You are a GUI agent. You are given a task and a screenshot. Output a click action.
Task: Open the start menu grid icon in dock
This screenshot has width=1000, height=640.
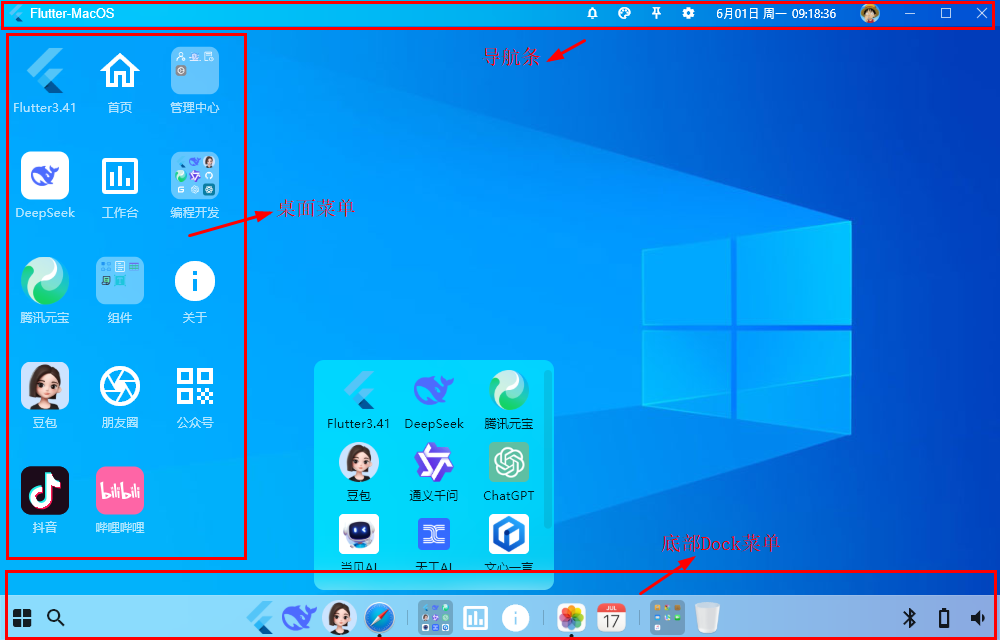(22, 617)
